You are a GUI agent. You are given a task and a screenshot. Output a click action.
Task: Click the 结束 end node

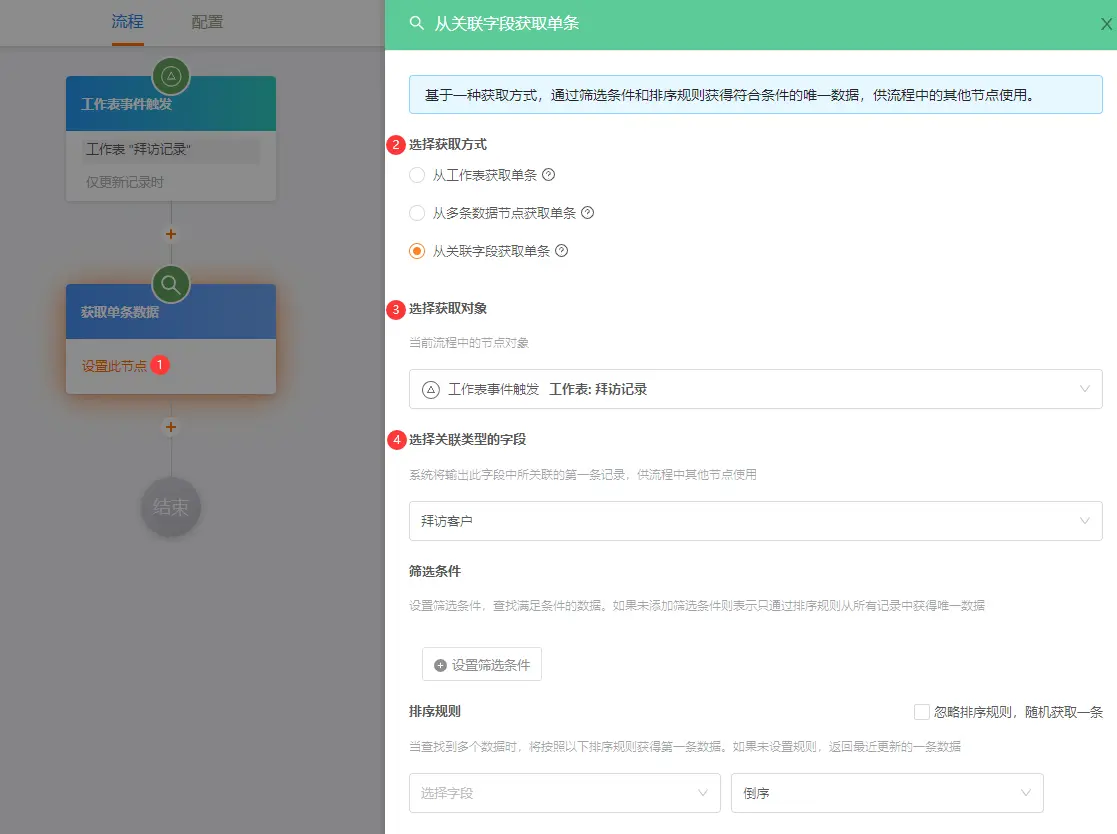pos(171,507)
